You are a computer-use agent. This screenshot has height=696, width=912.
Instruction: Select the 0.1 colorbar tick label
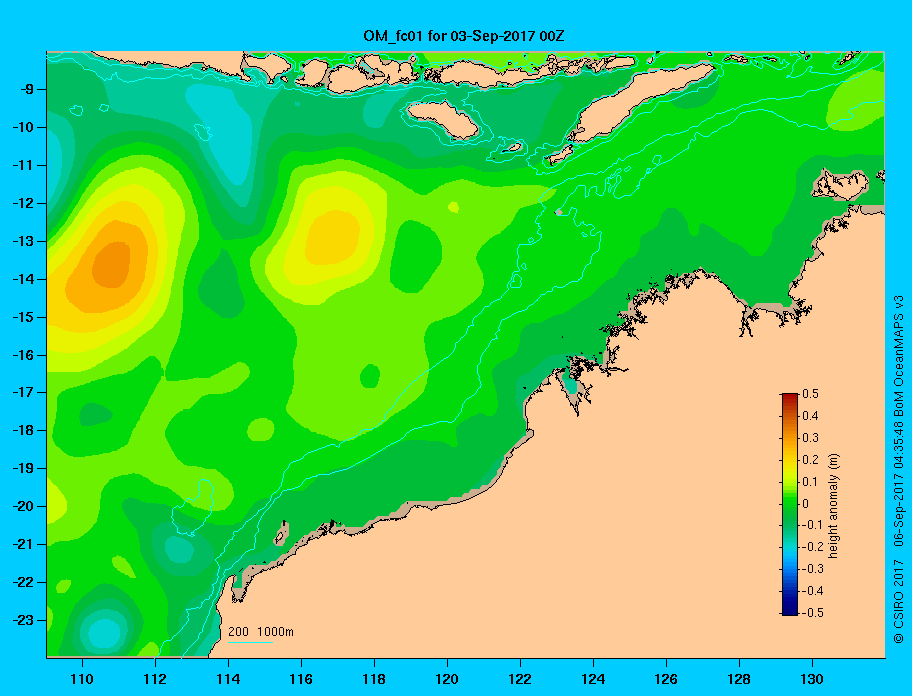point(810,481)
